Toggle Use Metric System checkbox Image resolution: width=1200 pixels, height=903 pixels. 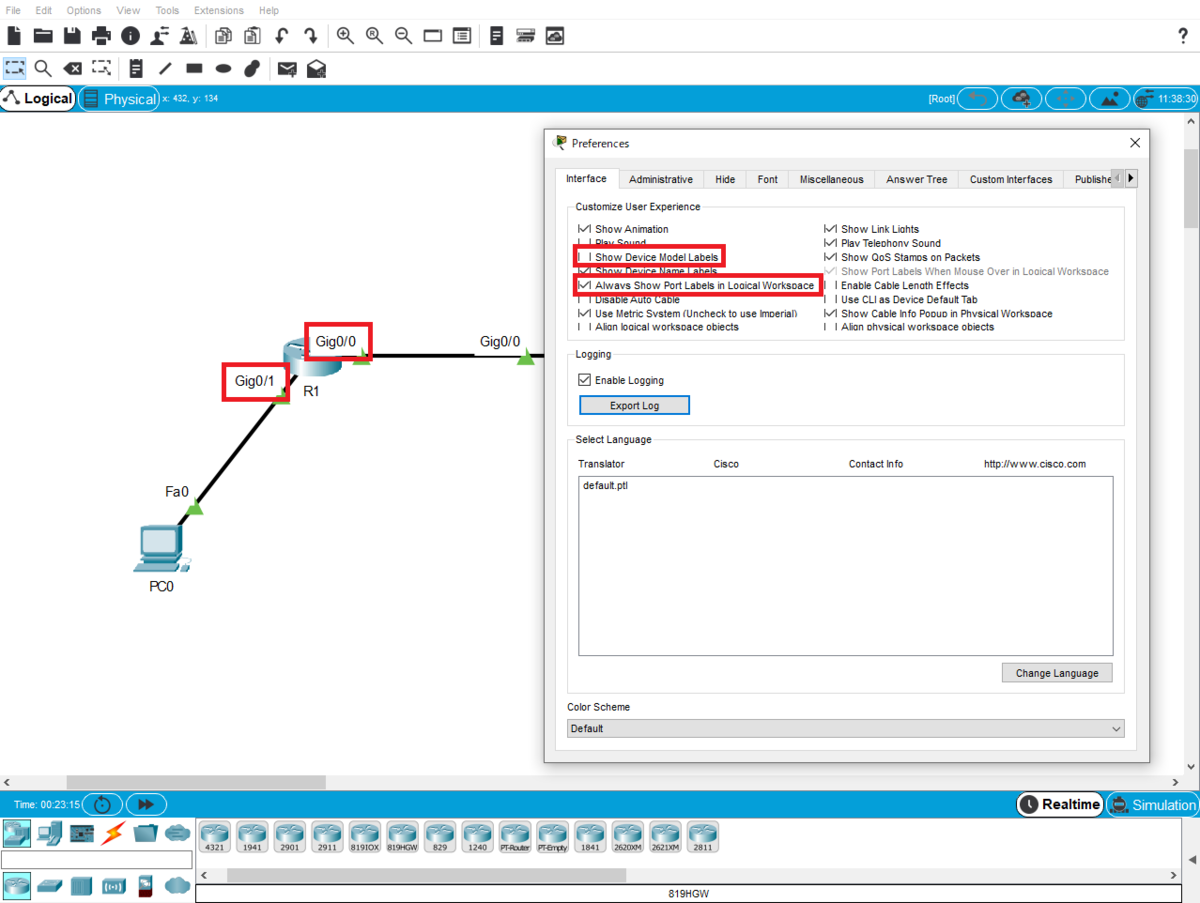[585, 313]
